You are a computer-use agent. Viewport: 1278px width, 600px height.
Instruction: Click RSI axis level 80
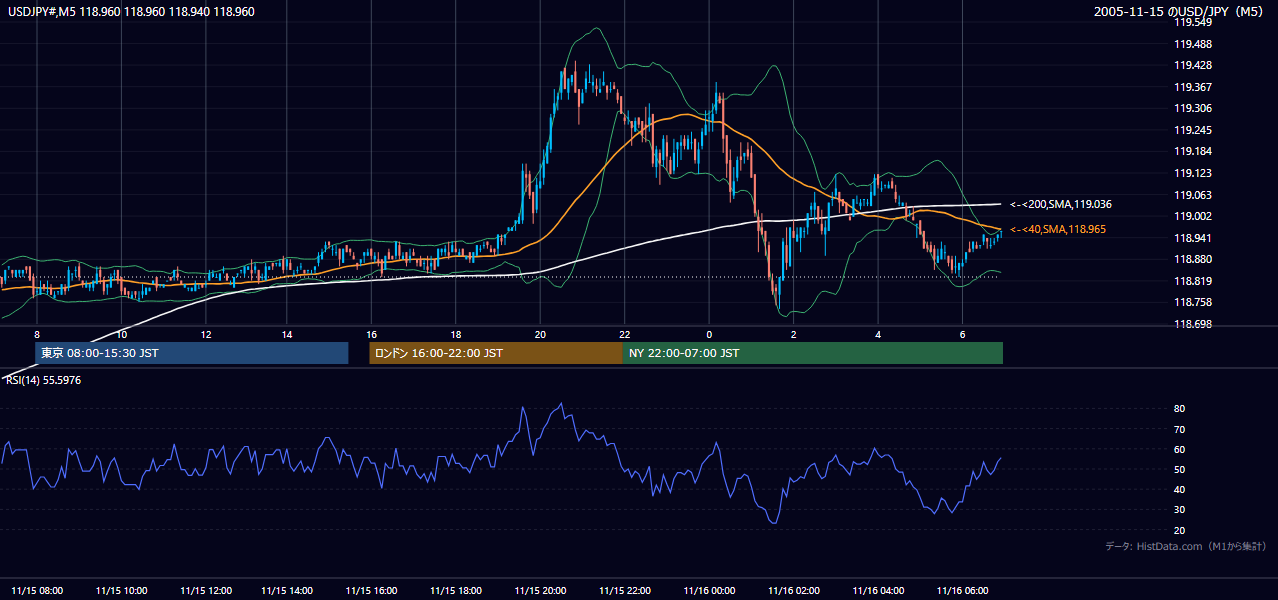1180,409
